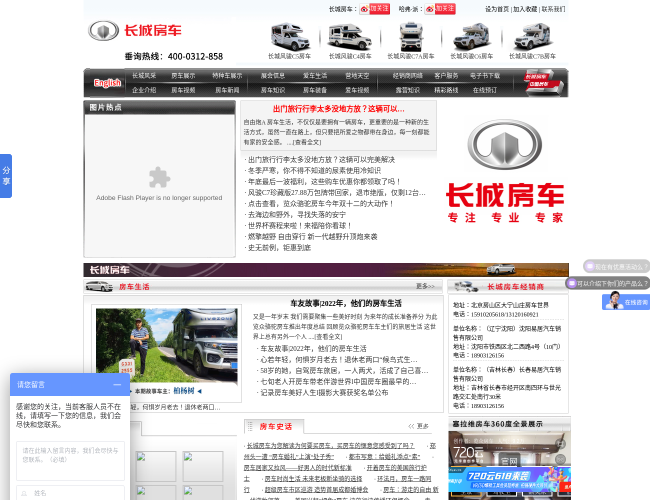Open 爱车生活 menu item
This screenshot has height=500, width=650.
point(315,75)
